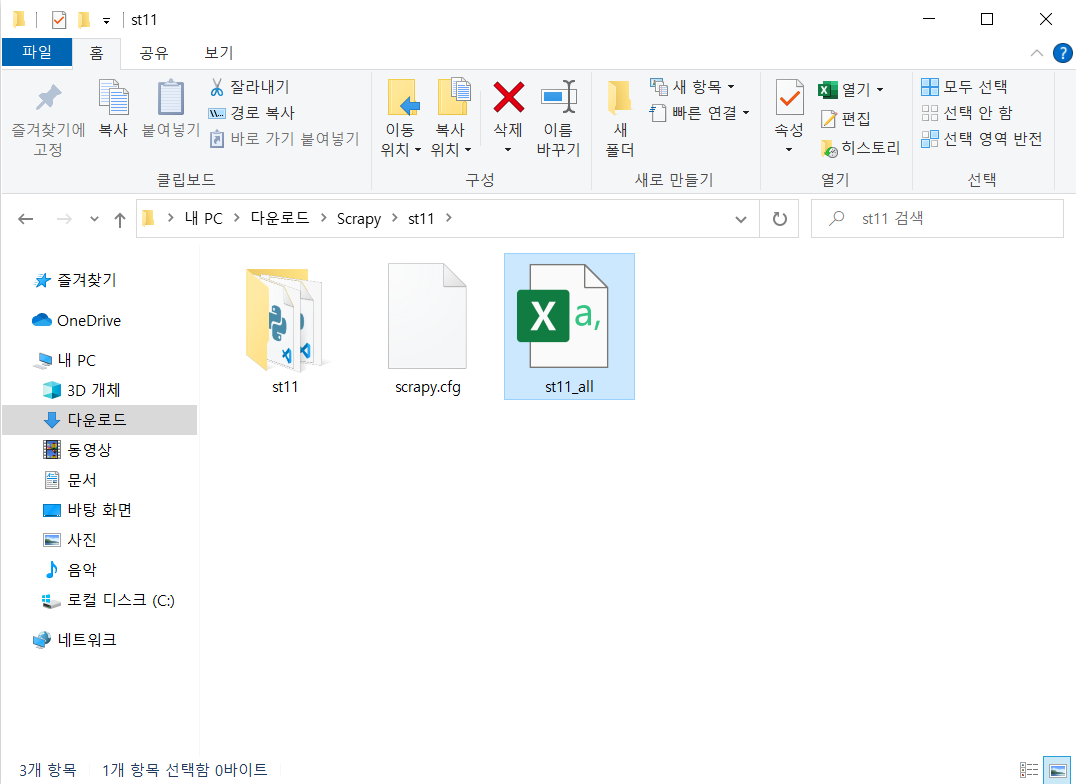Viewport: 1076px width, 784px height.
Task: Open the Share (공유) ribbon tab
Action: 153,53
